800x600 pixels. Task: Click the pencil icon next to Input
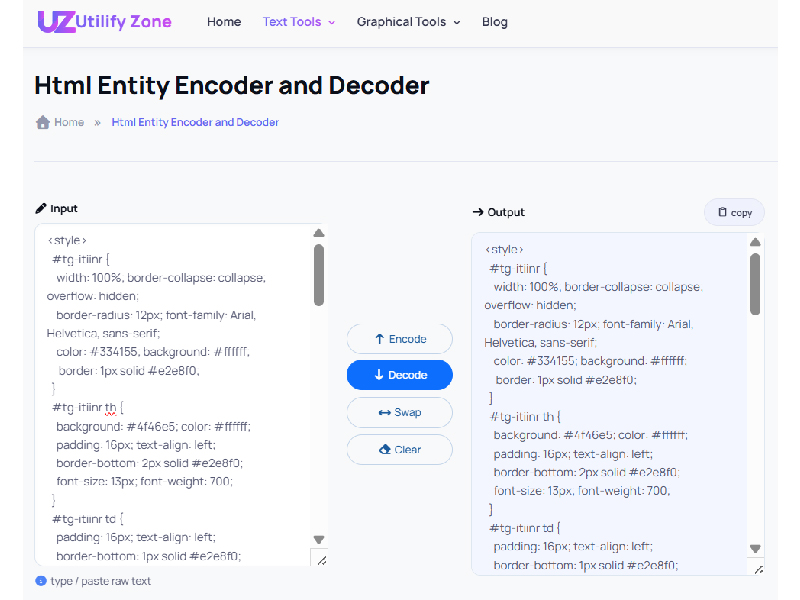(38, 208)
